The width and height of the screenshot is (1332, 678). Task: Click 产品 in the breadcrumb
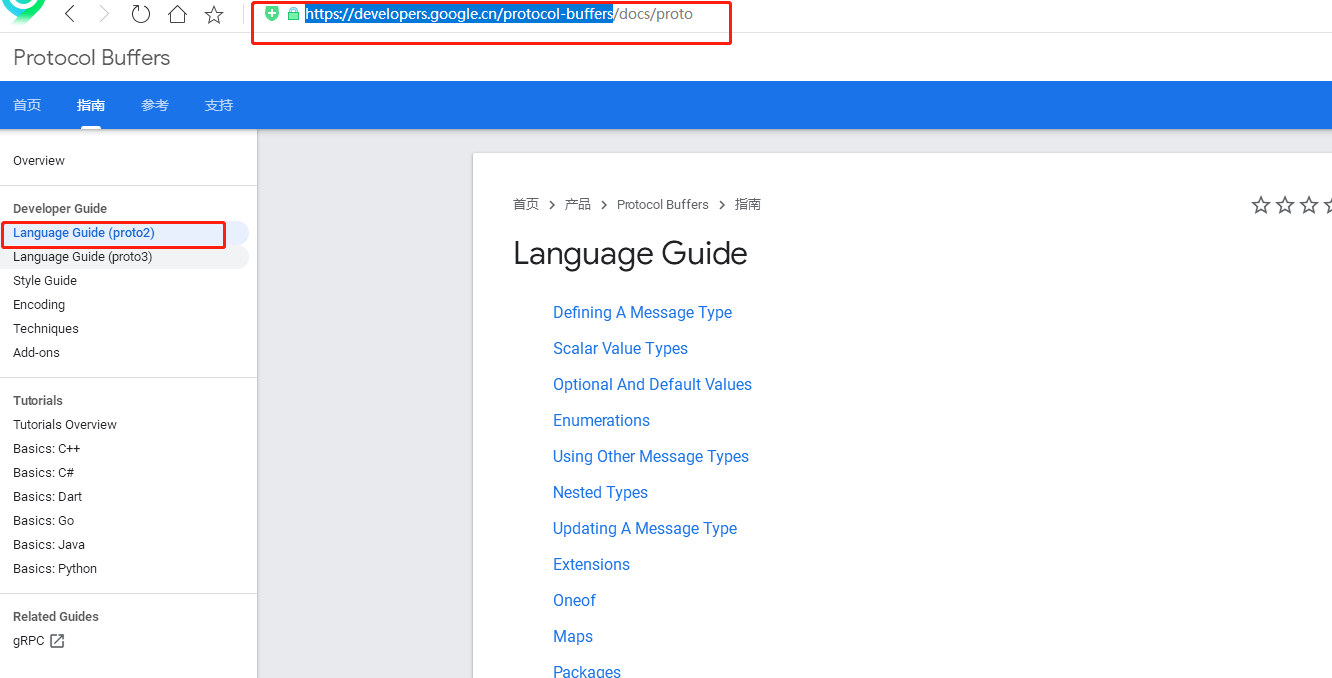[578, 204]
